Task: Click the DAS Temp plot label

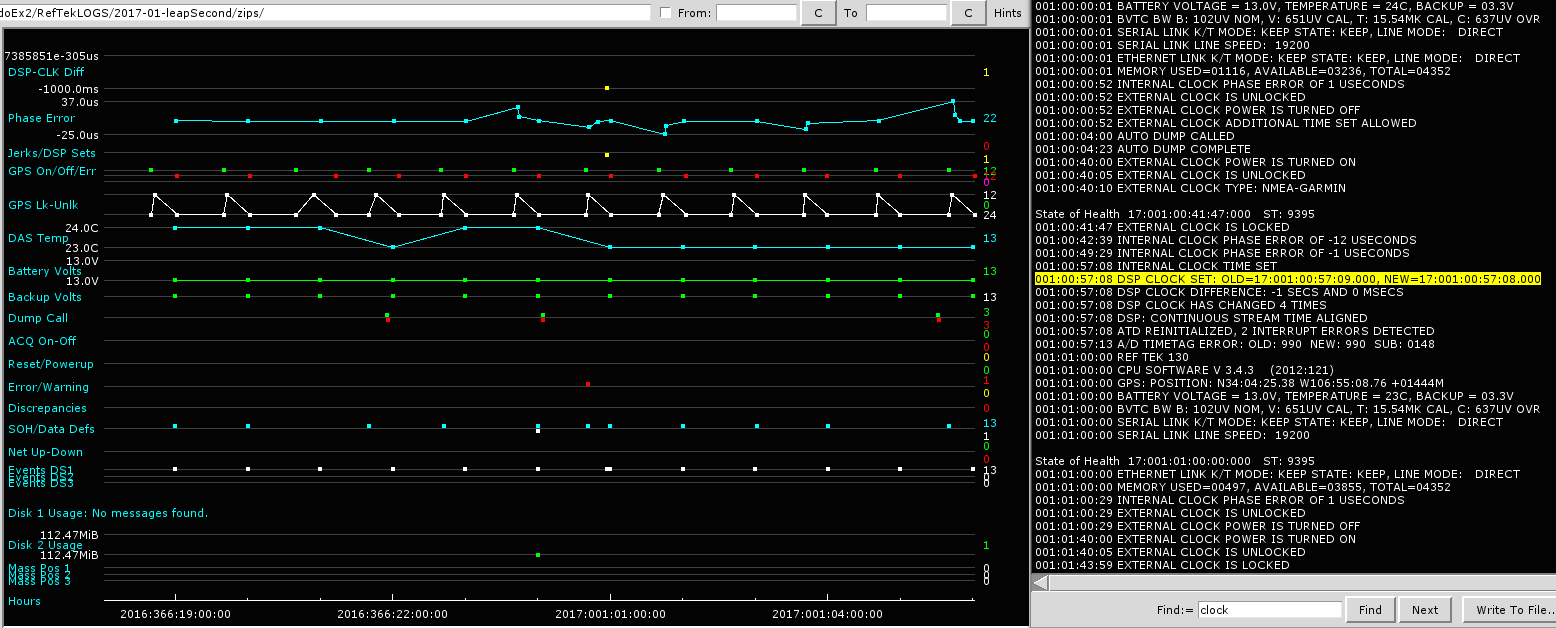Action: coord(38,238)
